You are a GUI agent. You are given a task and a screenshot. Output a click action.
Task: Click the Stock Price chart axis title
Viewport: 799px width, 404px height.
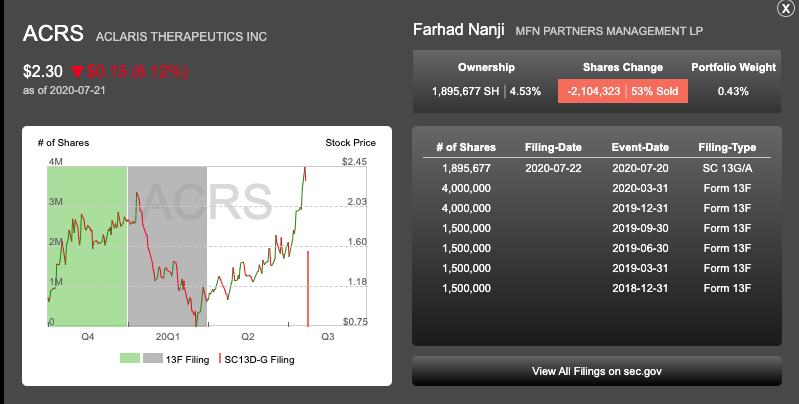click(351, 143)
